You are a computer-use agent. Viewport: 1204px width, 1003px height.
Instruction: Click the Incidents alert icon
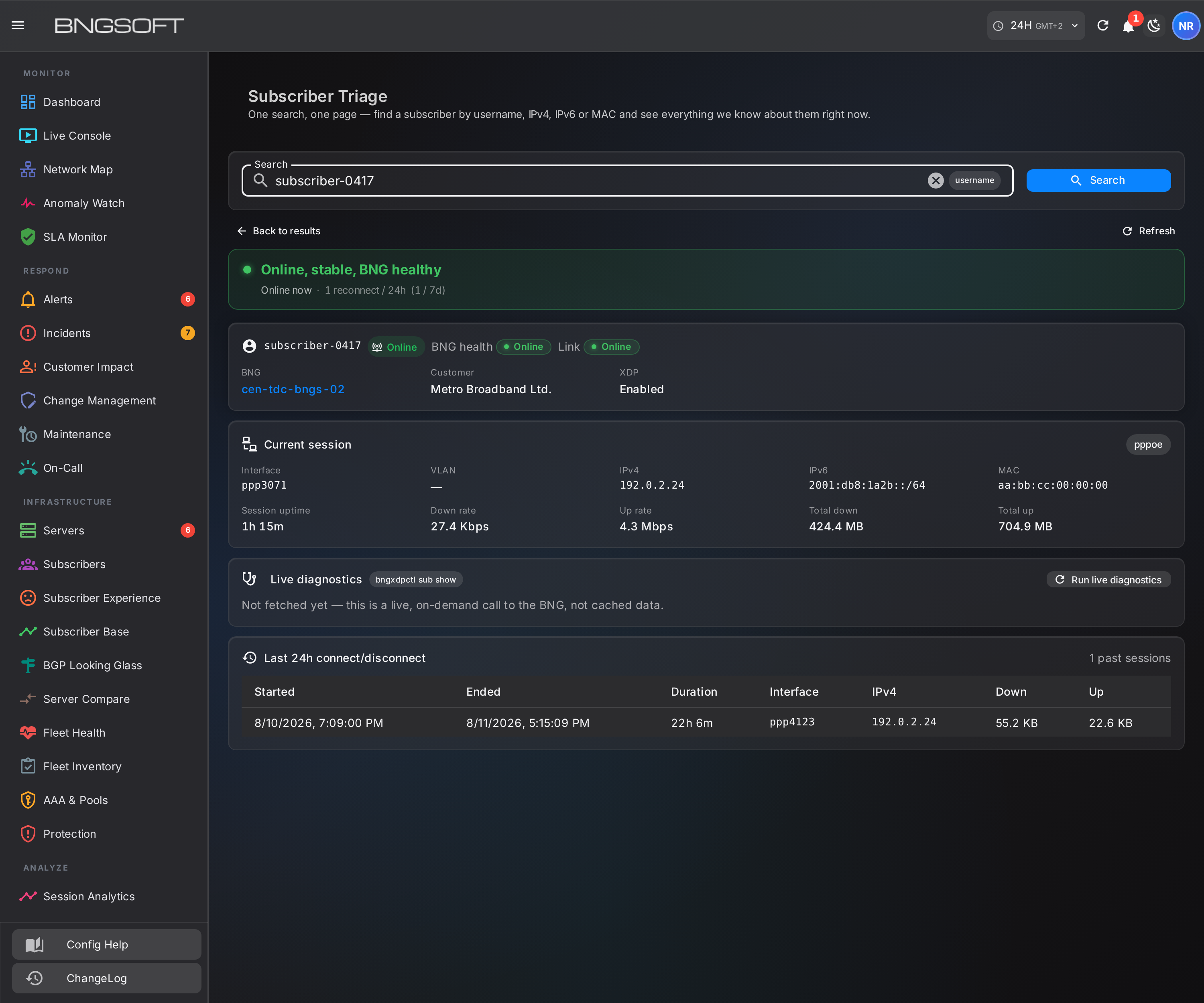28,333
